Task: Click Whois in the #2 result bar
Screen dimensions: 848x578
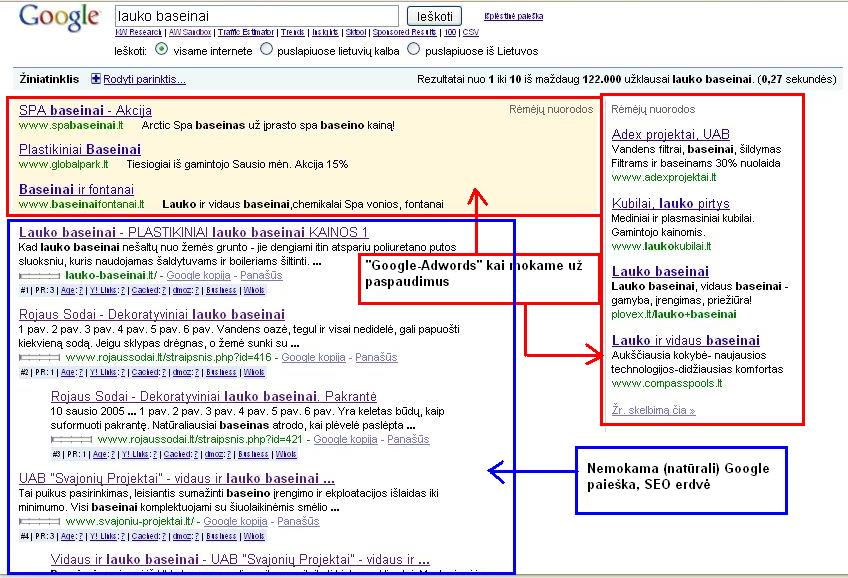Action: click(x=254, y=373)
